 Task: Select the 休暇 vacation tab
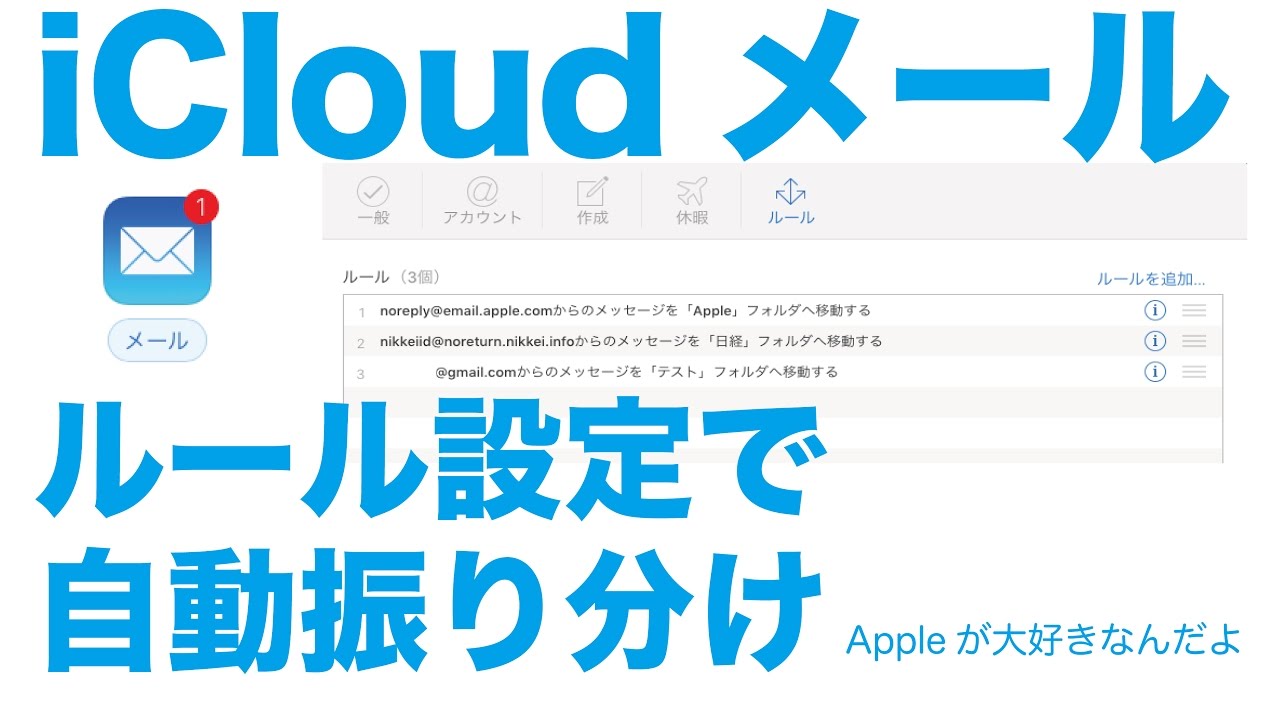[692, 201]
